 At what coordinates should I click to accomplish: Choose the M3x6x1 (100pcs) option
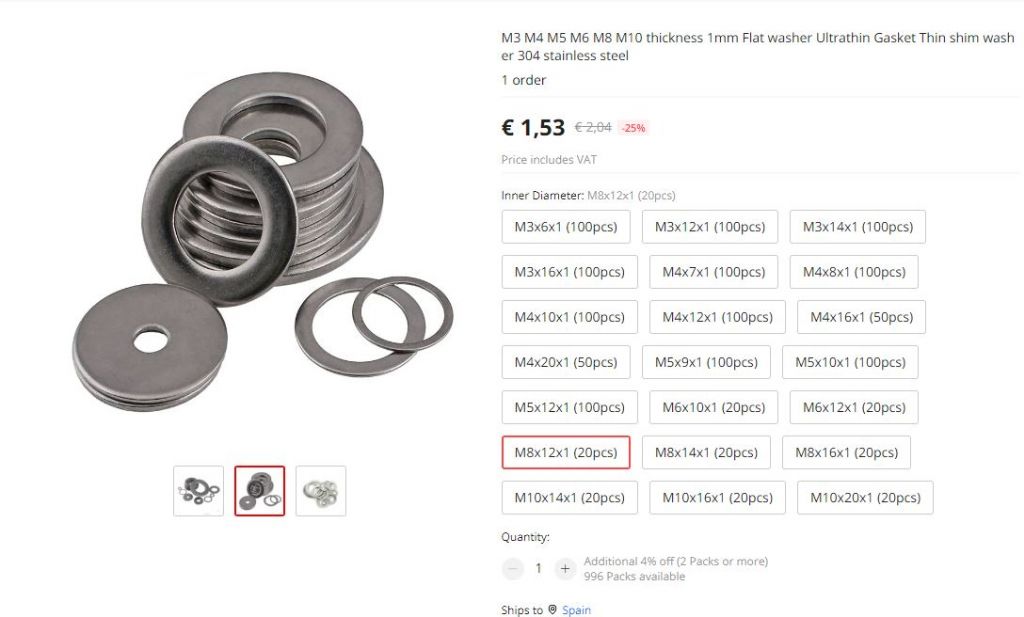tap(566, 227)
